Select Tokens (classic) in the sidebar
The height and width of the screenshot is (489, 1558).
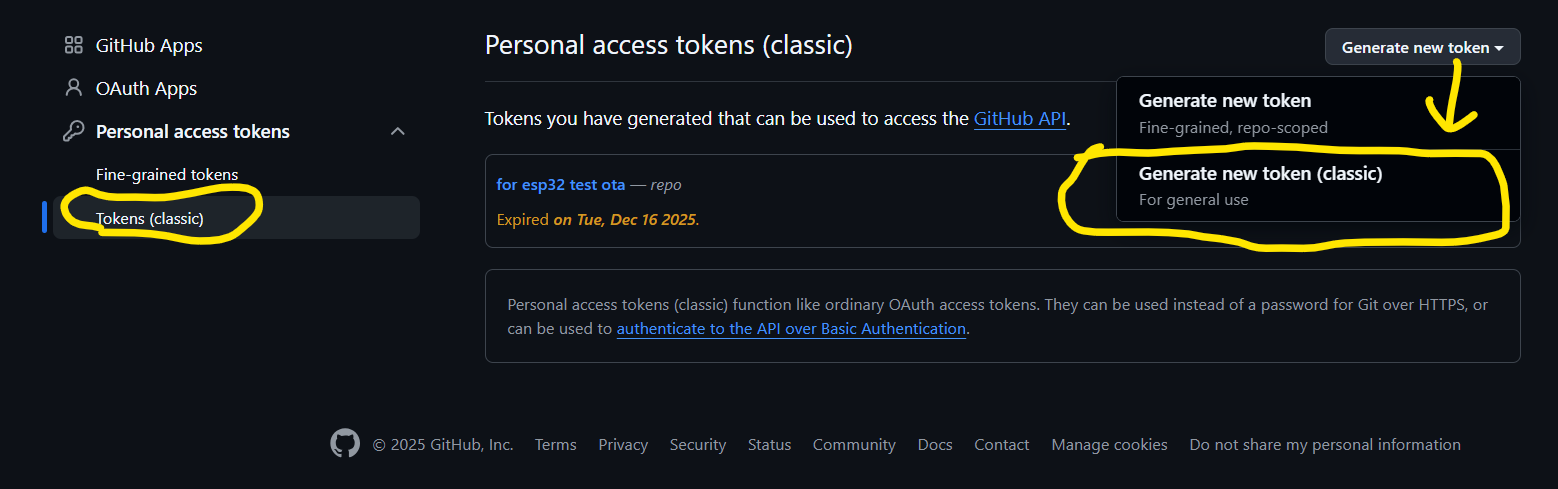click(x=150, y=218)
